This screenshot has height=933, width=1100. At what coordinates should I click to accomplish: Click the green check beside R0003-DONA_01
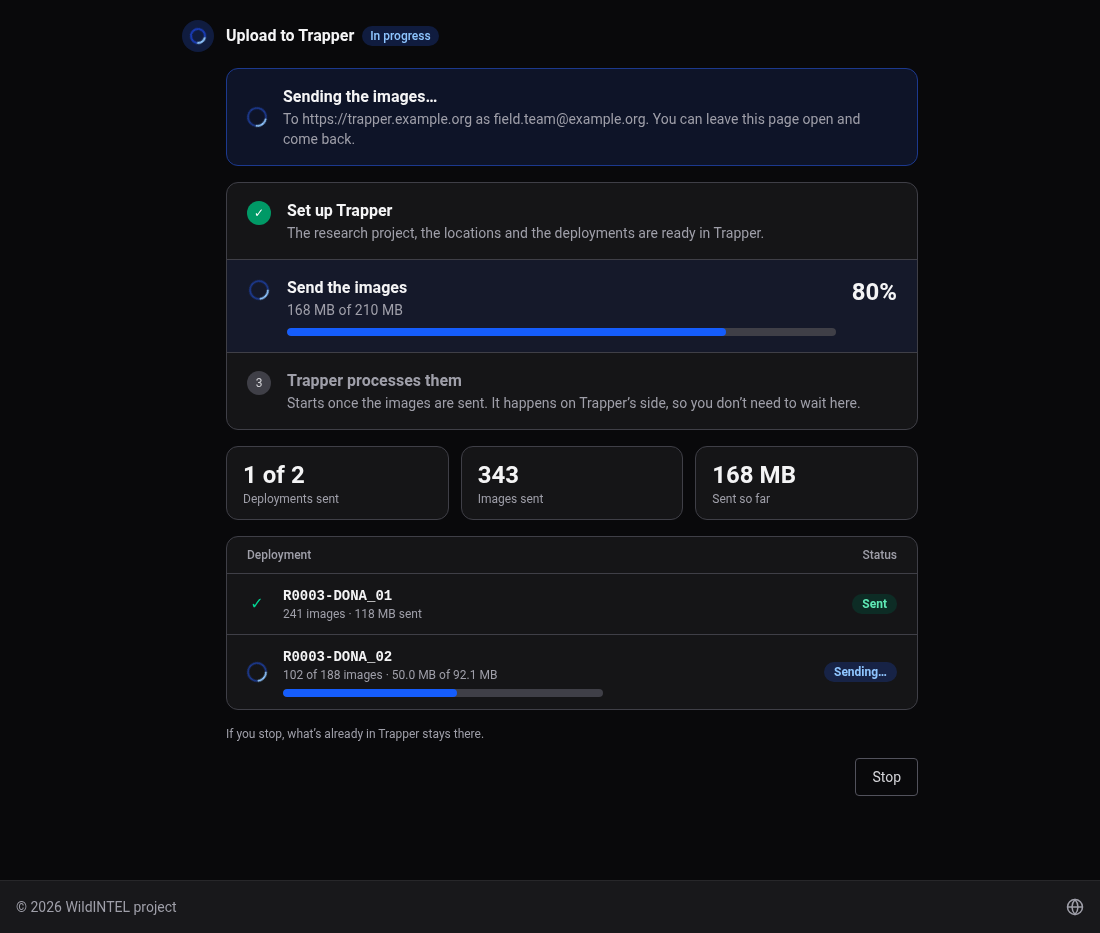[x=257, y=603]
